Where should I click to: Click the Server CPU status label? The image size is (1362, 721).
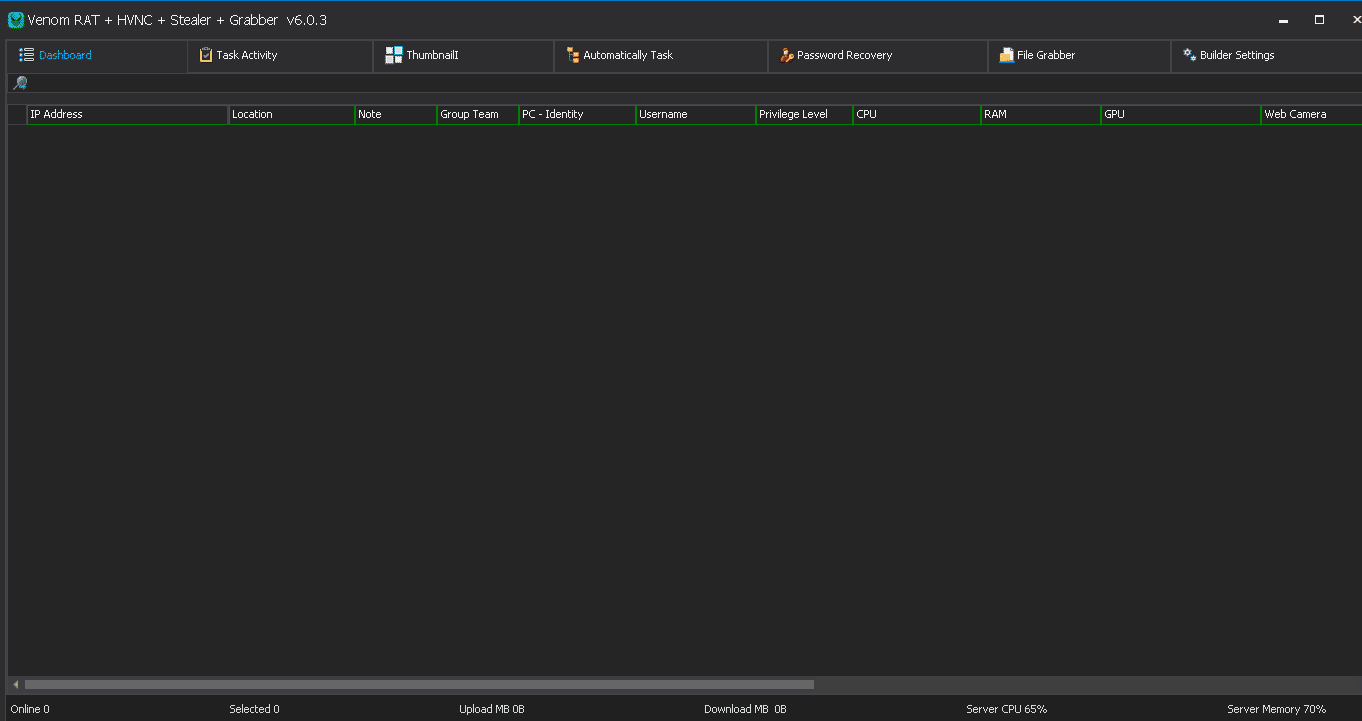(1006, 709)
